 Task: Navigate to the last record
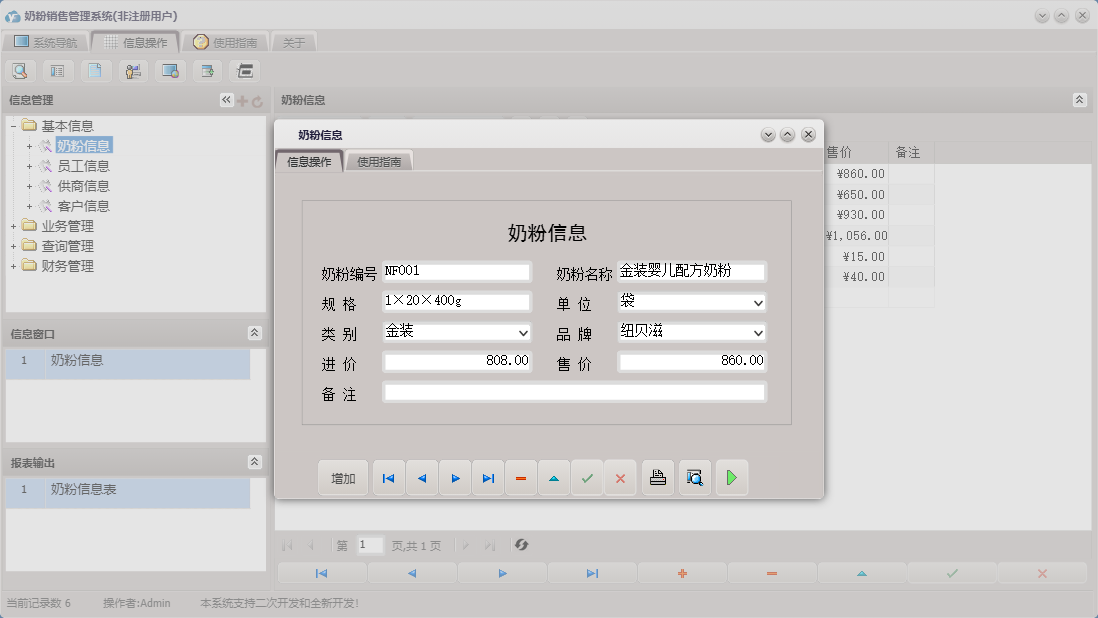coord(488,477)
